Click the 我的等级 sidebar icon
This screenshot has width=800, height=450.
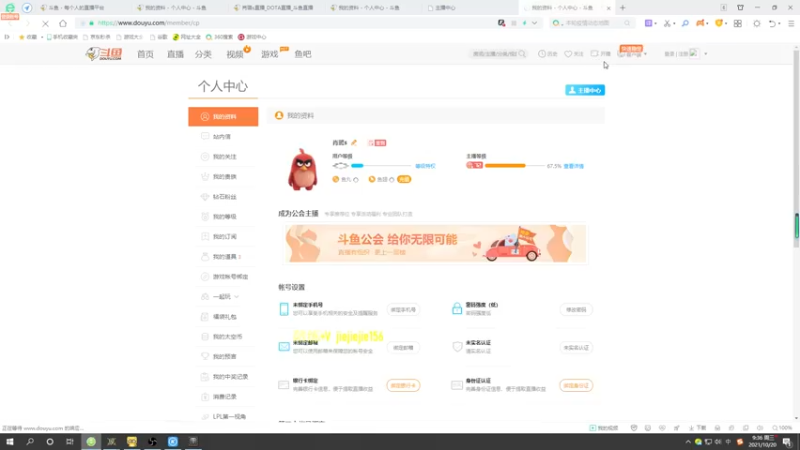click(x=205, y=216)
